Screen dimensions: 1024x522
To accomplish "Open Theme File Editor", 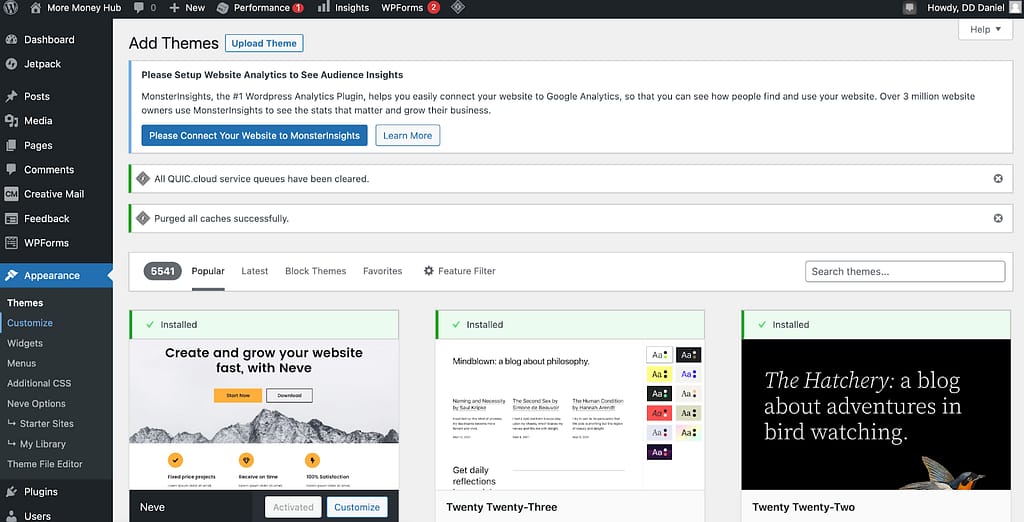I will (x=45, y=464).
